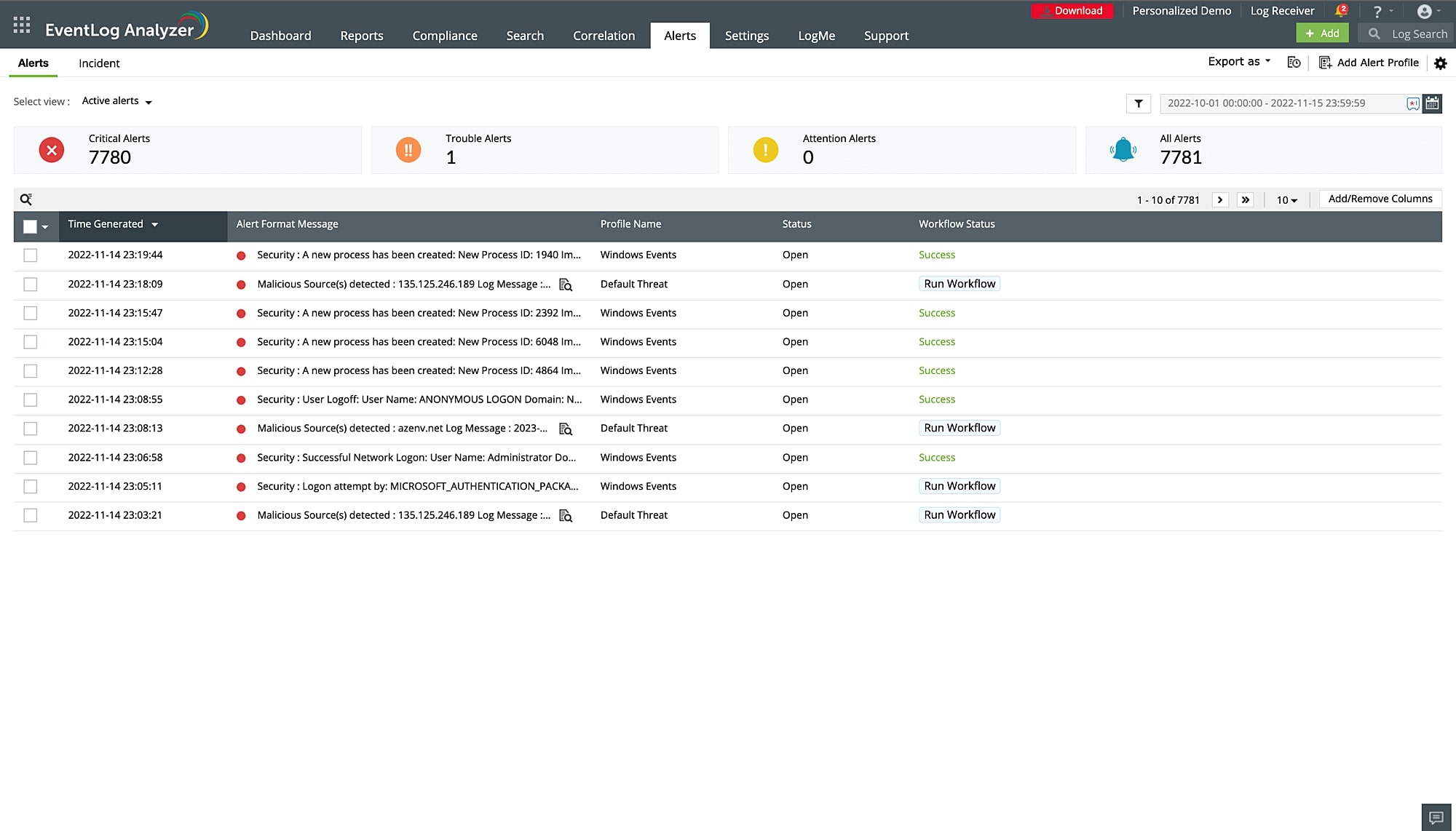The width and height of the screenshot is (1456, 831).
Task: Open the page size 10 dropdown
Action: coord(1286,199)
